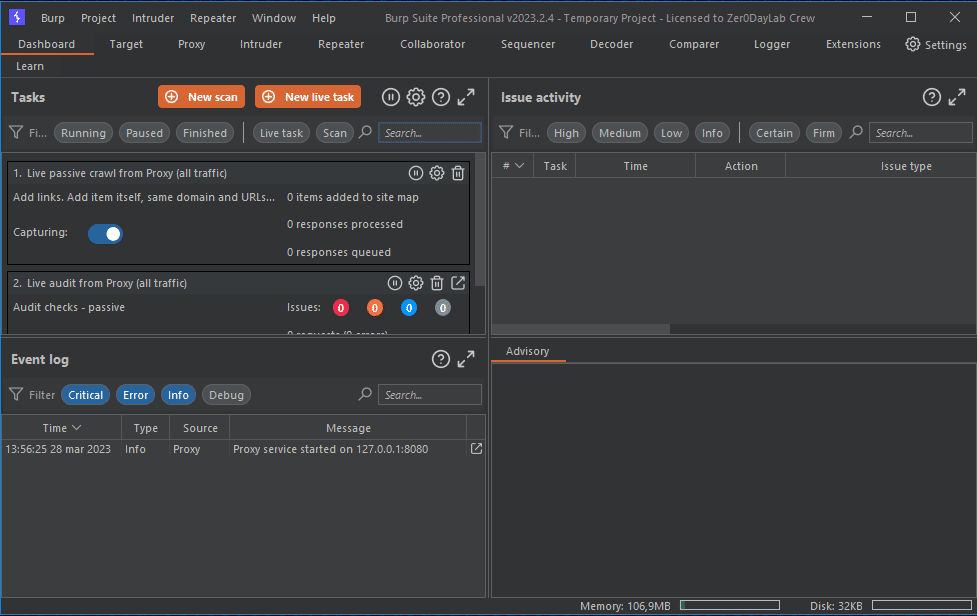Open Event log help
The image size is (977, 616).
(x=440, y=359)
